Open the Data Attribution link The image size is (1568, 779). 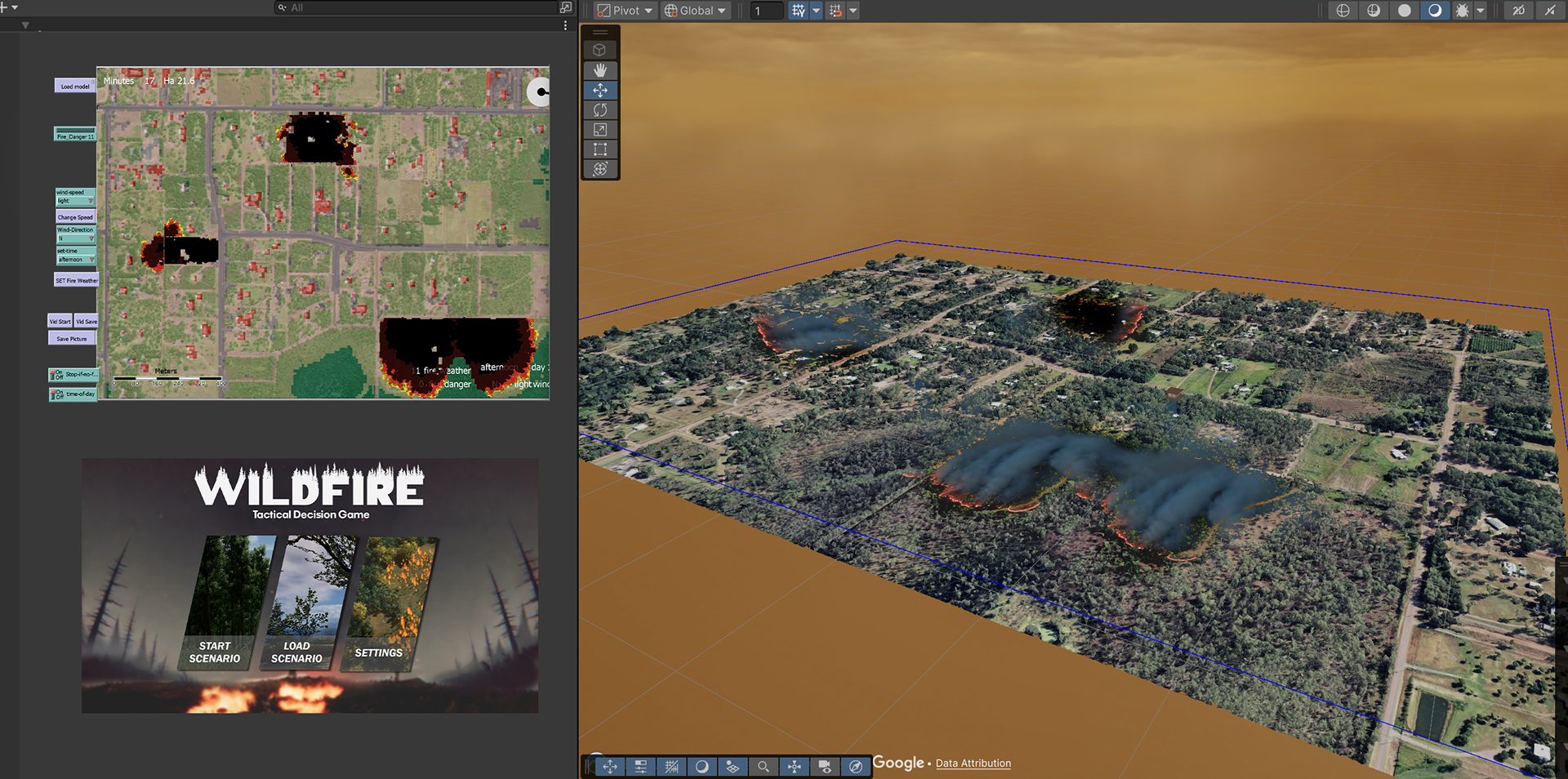(x=973, y=763)
